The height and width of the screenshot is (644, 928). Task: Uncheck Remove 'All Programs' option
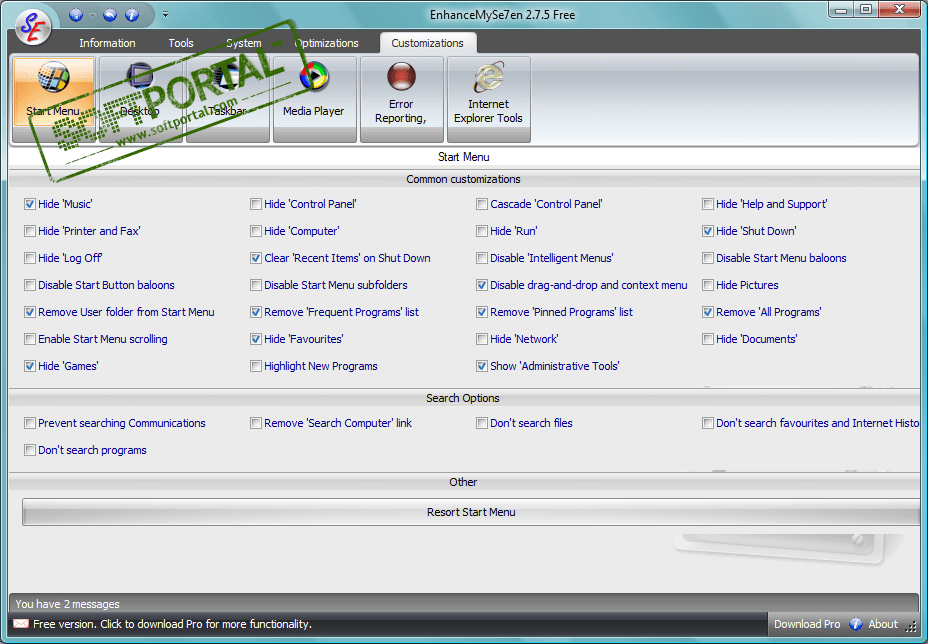[x=708, y=312]
